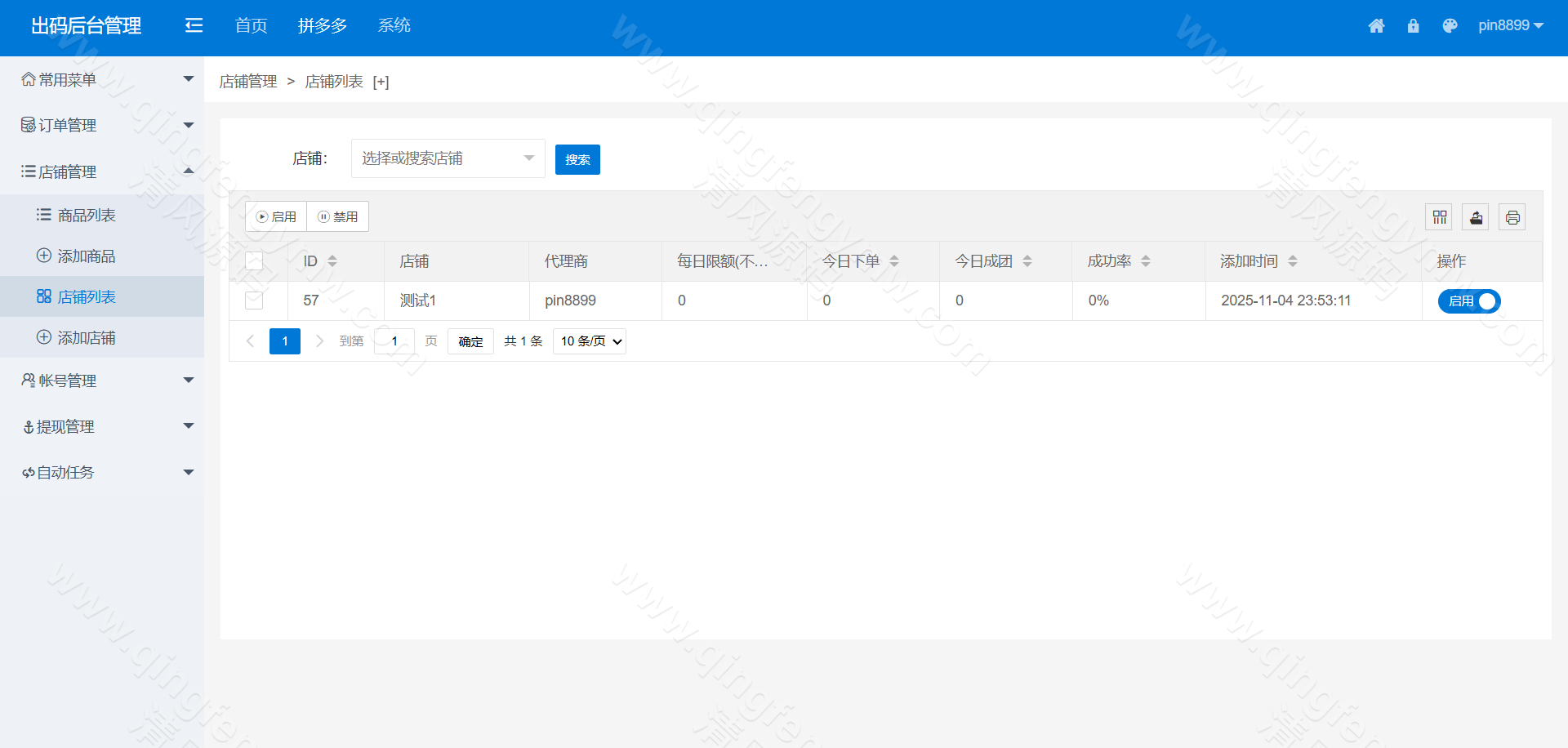Click the print icon above the table
1568x748 pixels.
1512,216
